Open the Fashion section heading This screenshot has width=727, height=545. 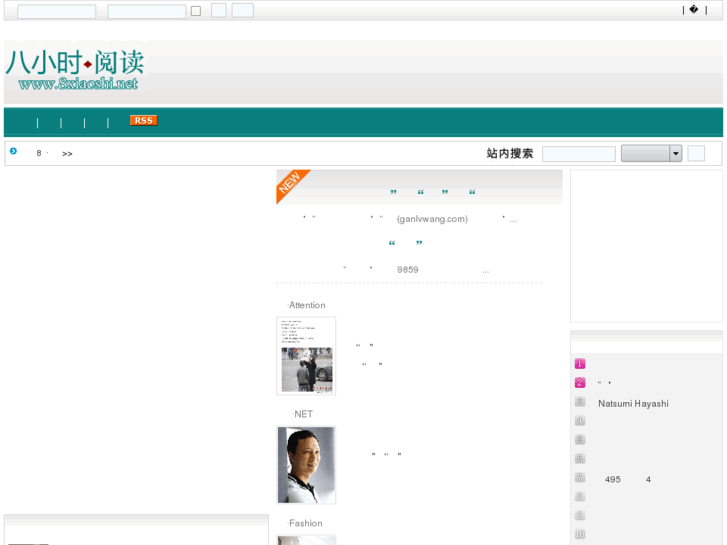[305, 523]
